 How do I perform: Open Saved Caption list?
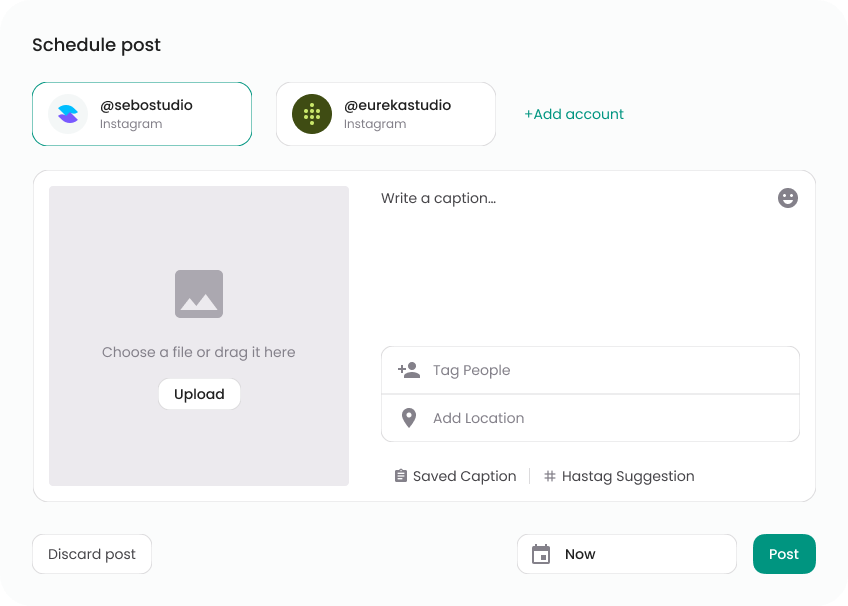(x=464, y=476)
